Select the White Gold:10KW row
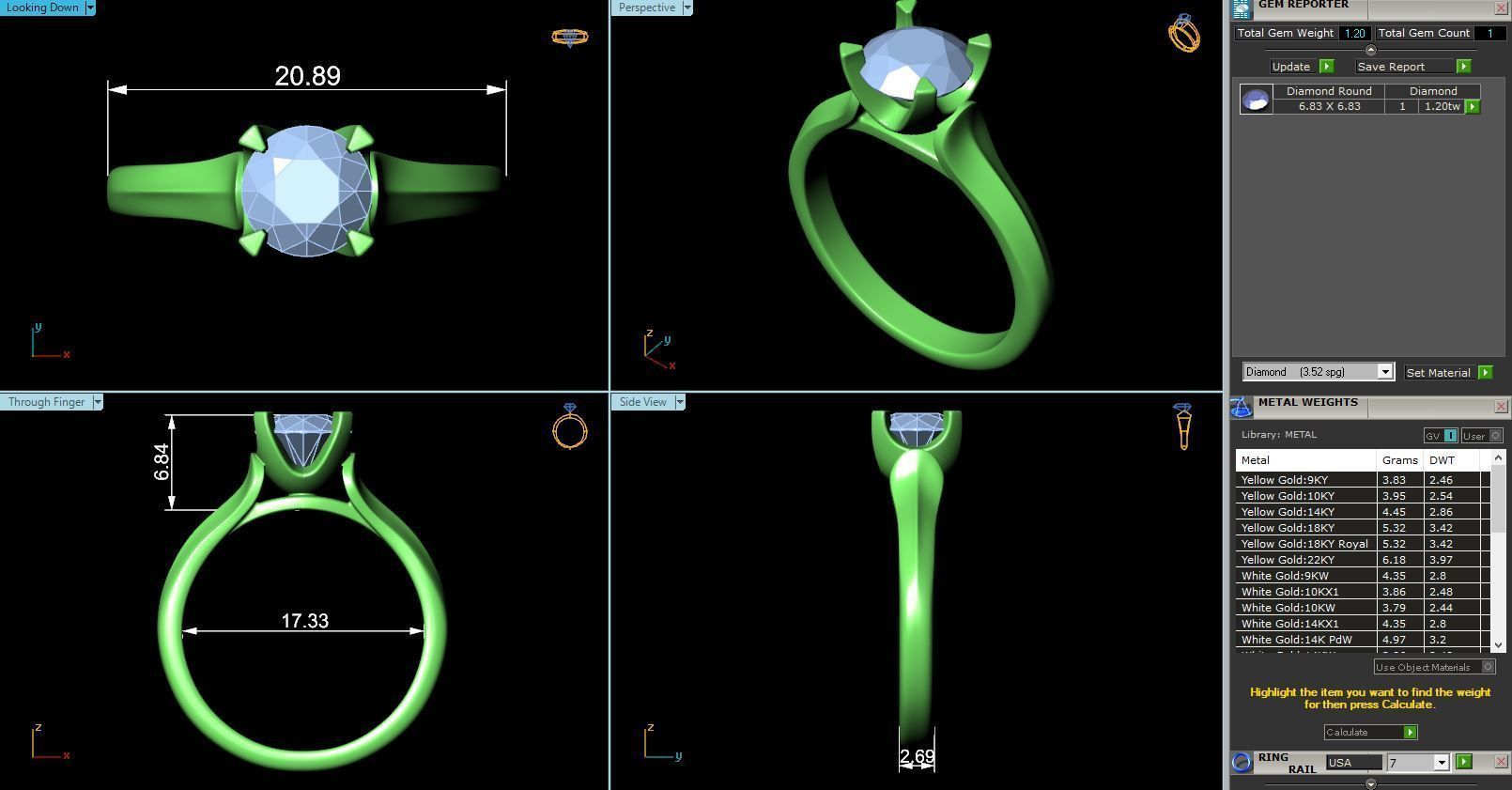Image resolution: width=1512 pixels, height=790 pixels. pos(1363,608)
